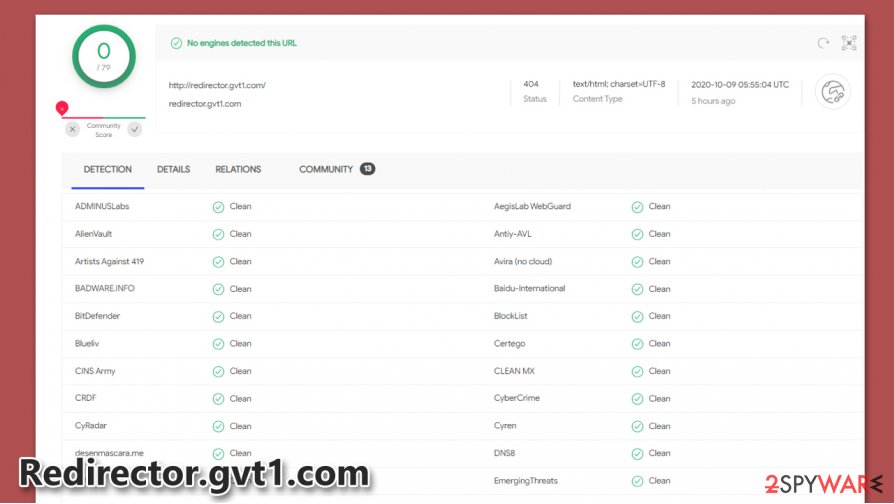Select the Antiy-AVL engine name
This screenshot has height=504, width=894.
point(513,234)
